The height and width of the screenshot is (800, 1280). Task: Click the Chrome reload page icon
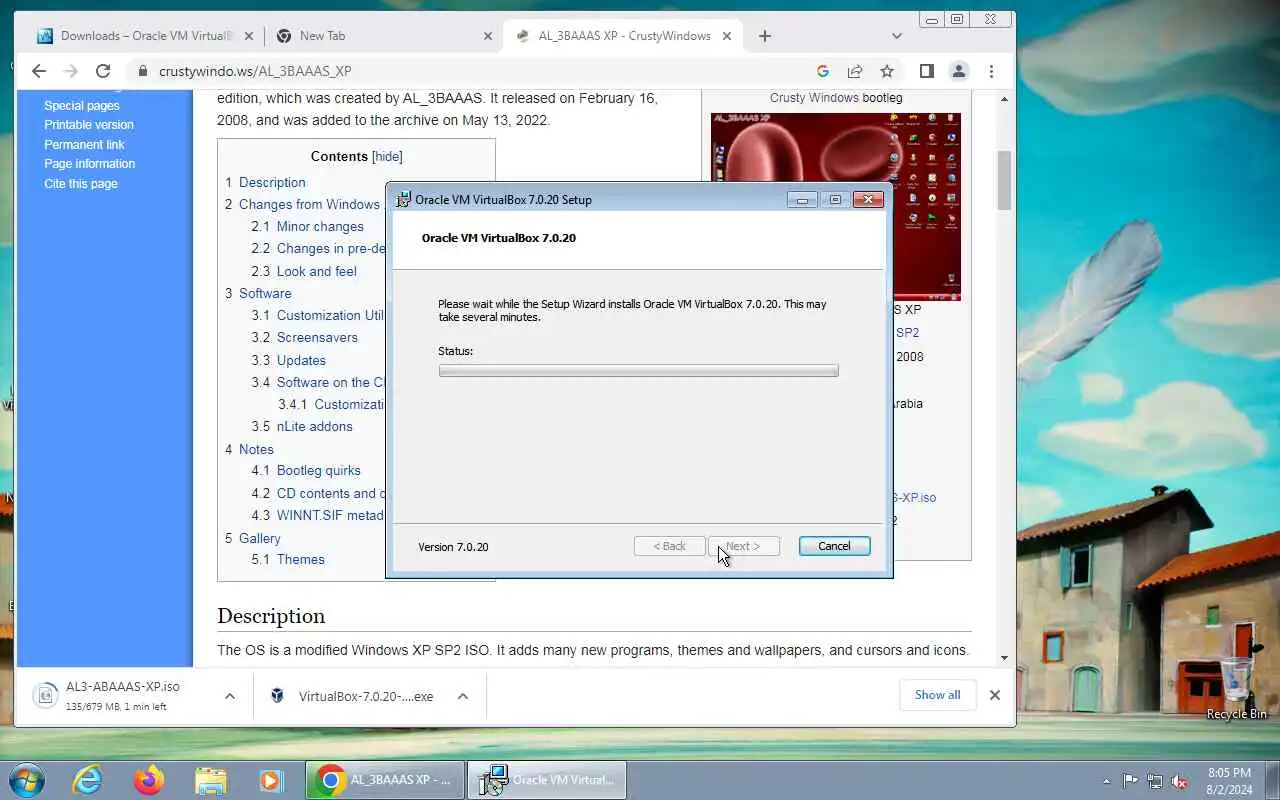point(102,71)
